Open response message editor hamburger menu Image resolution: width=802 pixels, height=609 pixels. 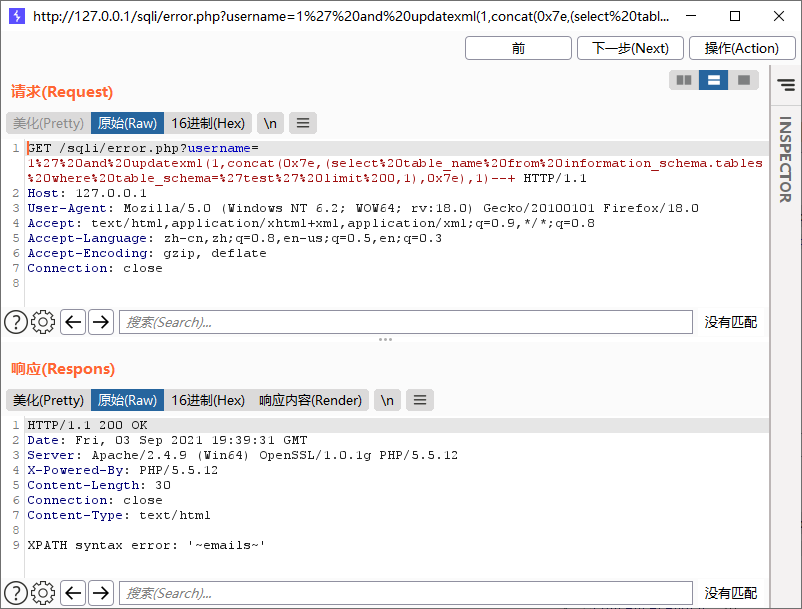420,400
